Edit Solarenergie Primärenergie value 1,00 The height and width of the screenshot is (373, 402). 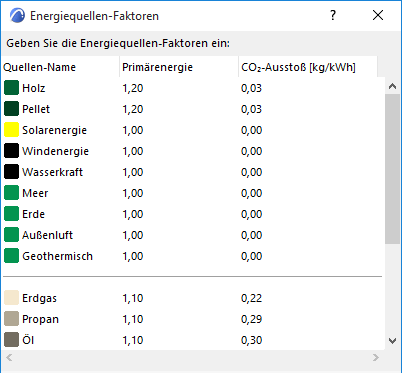point(133,130)
